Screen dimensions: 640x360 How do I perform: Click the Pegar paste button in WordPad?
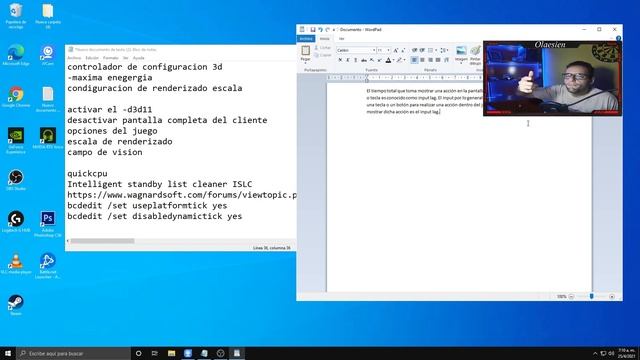pyautogui.click(x=305, y=54)
